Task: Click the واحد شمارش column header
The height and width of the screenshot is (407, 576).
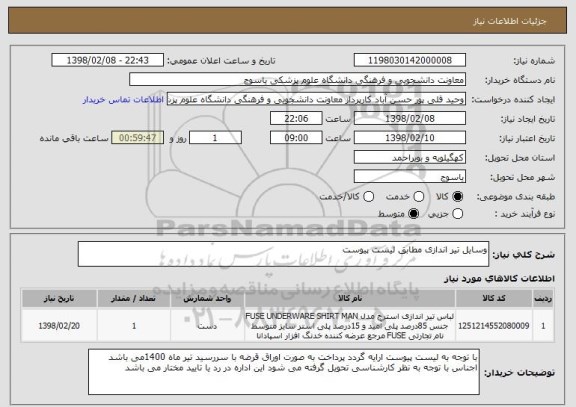Action: pyautogui.click(x=207, y=298)
